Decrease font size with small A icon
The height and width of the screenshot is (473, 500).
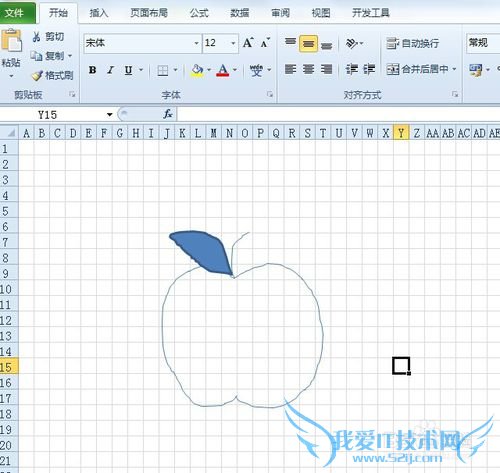pos(265,43)
